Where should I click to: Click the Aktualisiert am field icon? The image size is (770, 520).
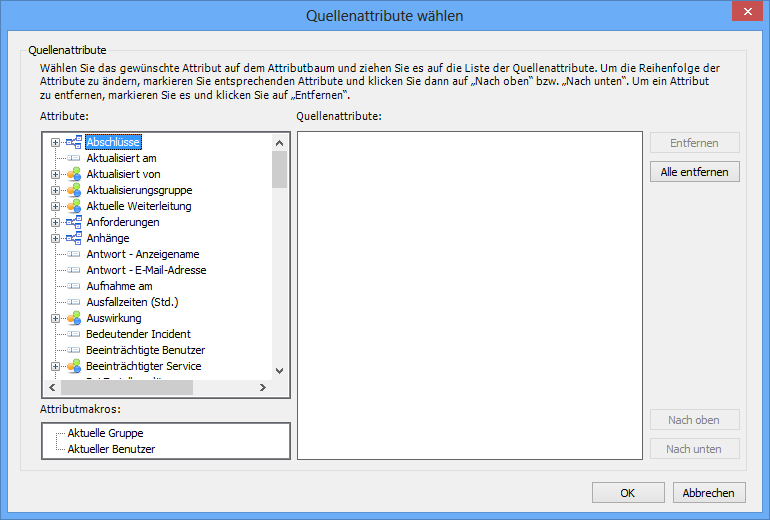[x=73, y=158]
